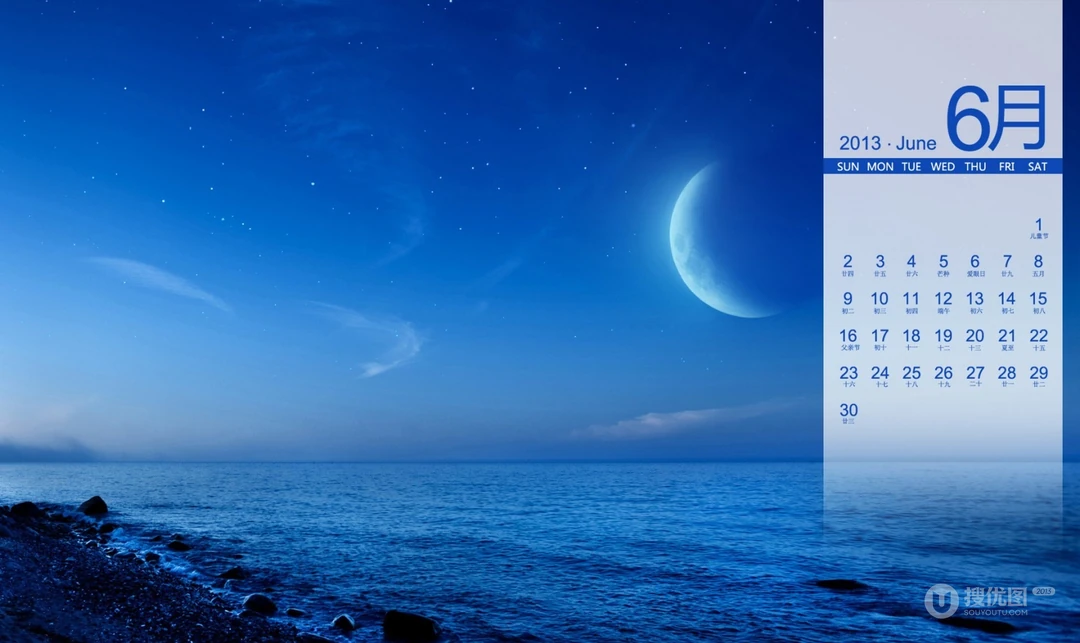Select the SAT weekday header
This screenshot has height=643, width=1080.
click(x=1038, y=167)
